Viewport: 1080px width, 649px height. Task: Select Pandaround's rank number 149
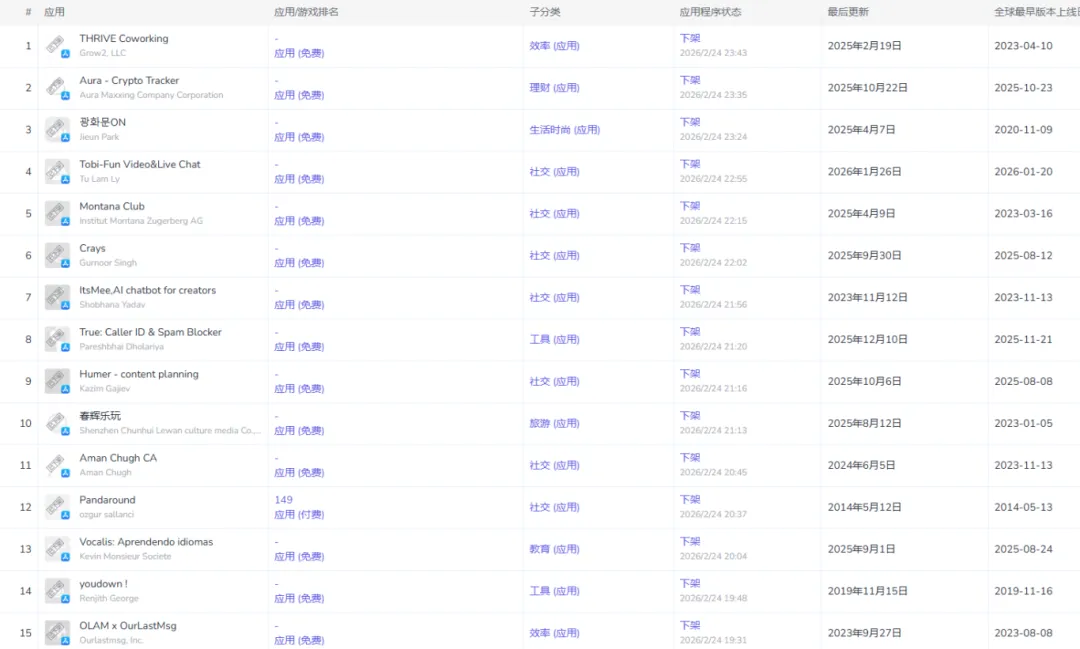283,500
